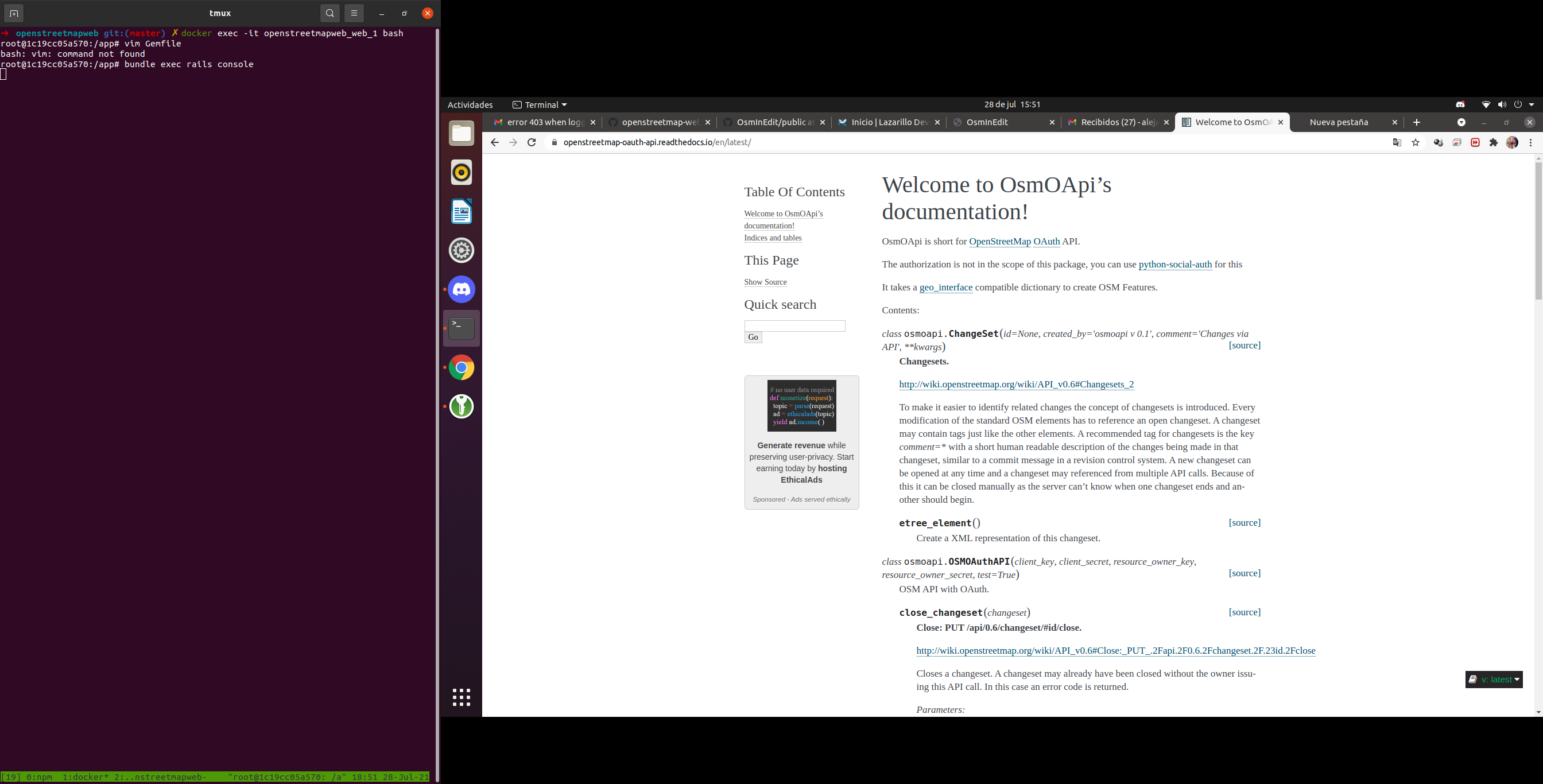Launch Rhythmbox from the dock
Viewport: 1543px width, 784px height.
pos(461,173)
